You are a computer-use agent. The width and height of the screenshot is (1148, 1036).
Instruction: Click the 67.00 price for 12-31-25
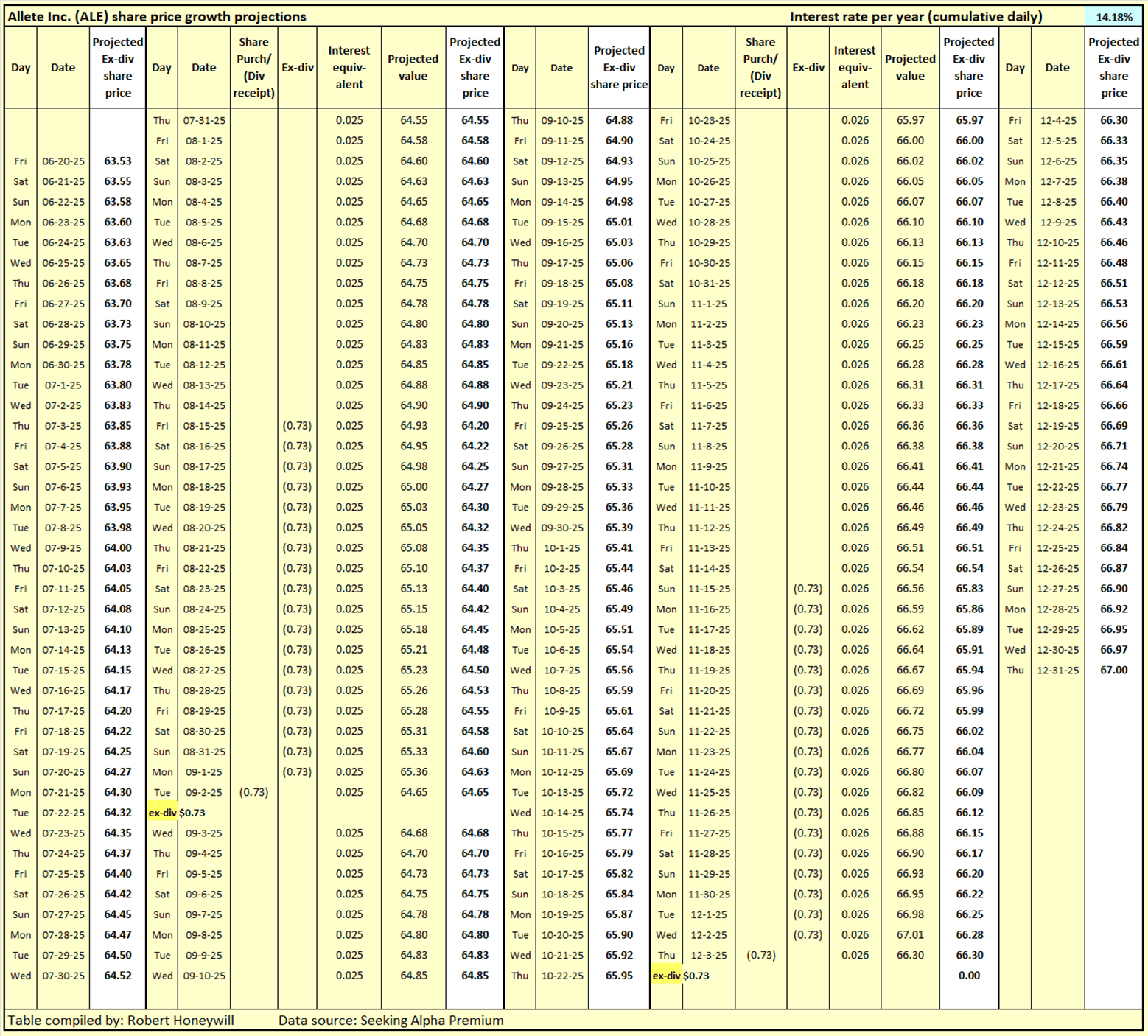[1113, 670]
